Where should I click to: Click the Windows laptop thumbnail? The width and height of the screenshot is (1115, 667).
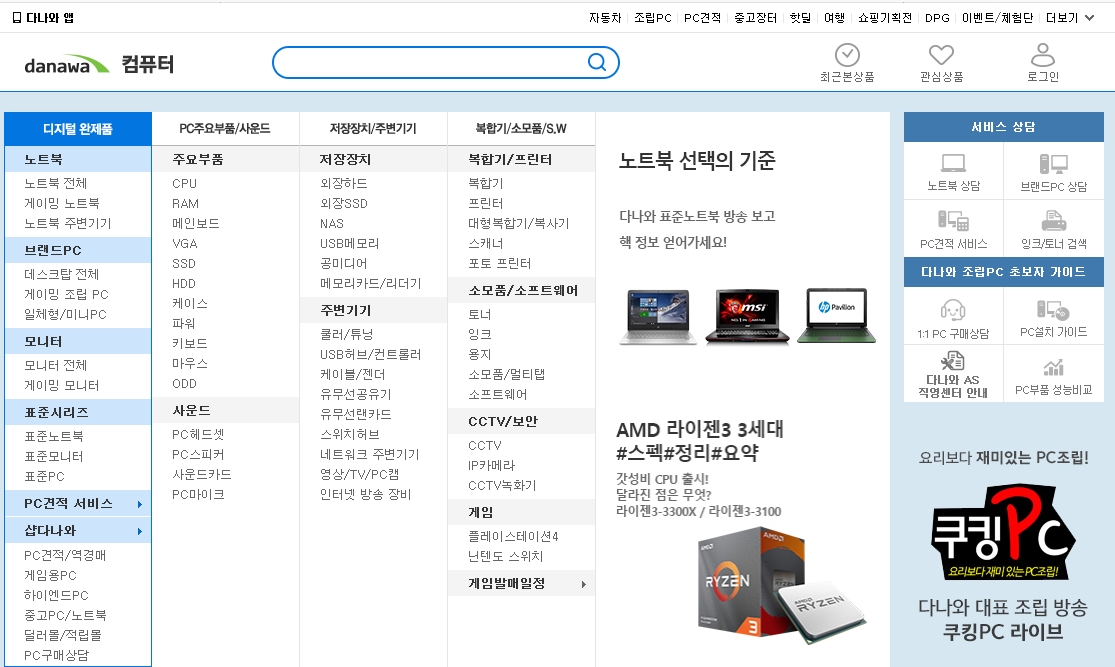[x=658, y=316]
